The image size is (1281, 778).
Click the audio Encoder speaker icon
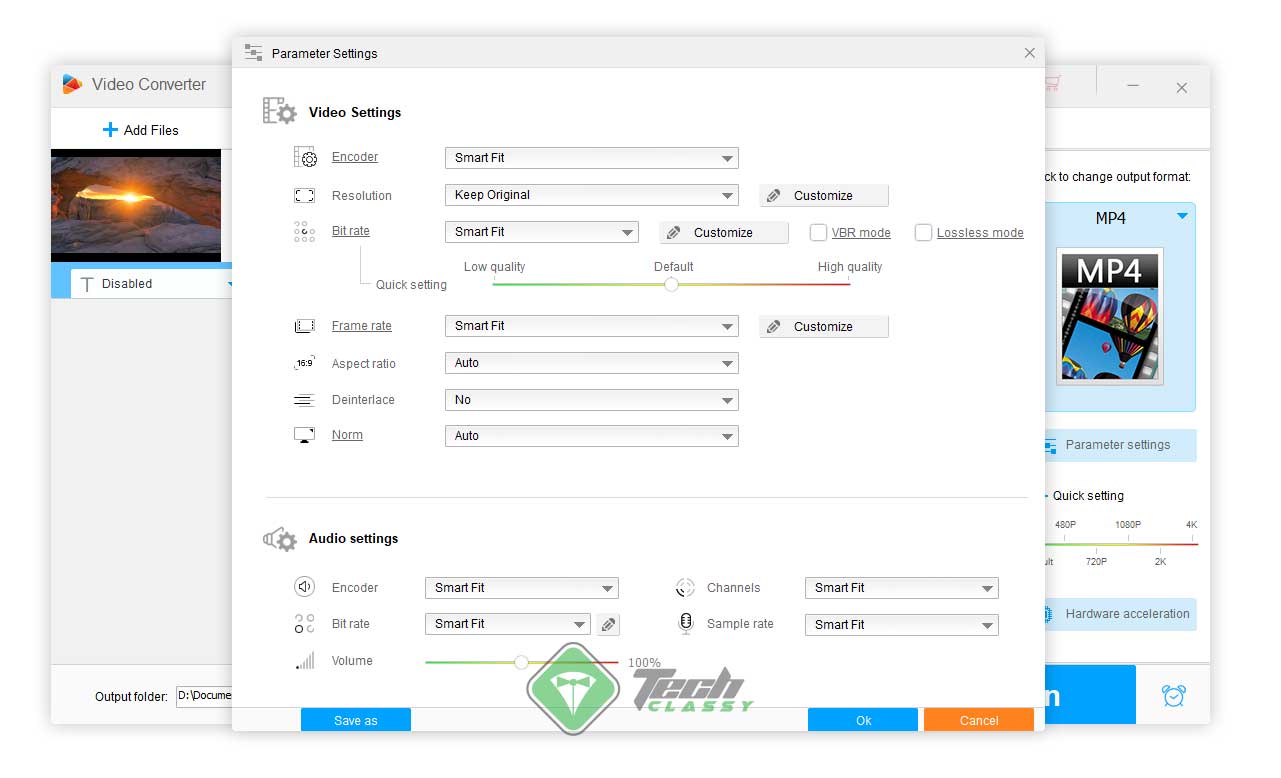304,587
